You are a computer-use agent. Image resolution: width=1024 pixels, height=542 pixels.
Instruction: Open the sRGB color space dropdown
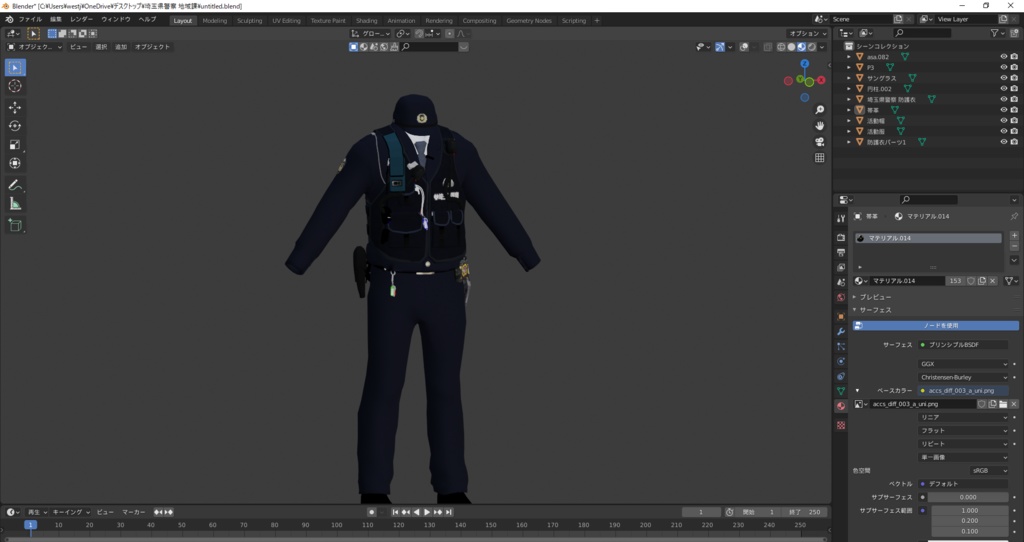point(989,470)
